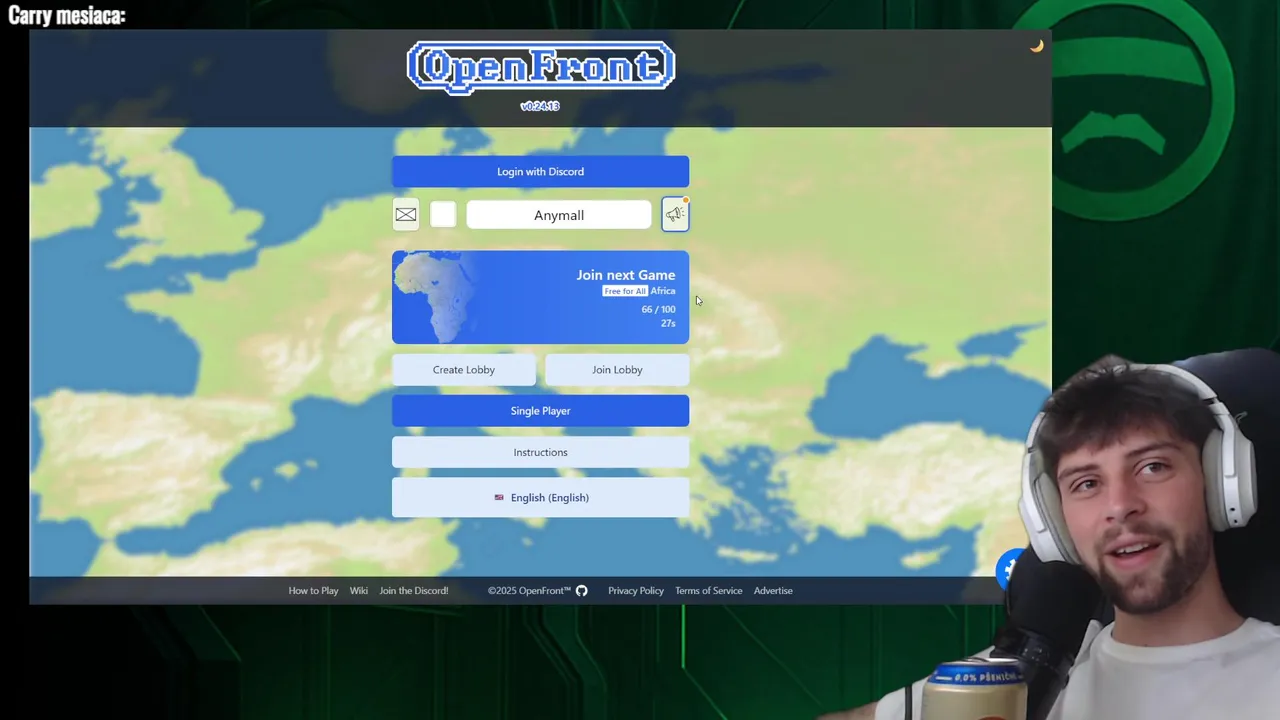Screen dimensions: 1280x720
Task: Open How to Play footer link
Action: (x=313, y=591)
